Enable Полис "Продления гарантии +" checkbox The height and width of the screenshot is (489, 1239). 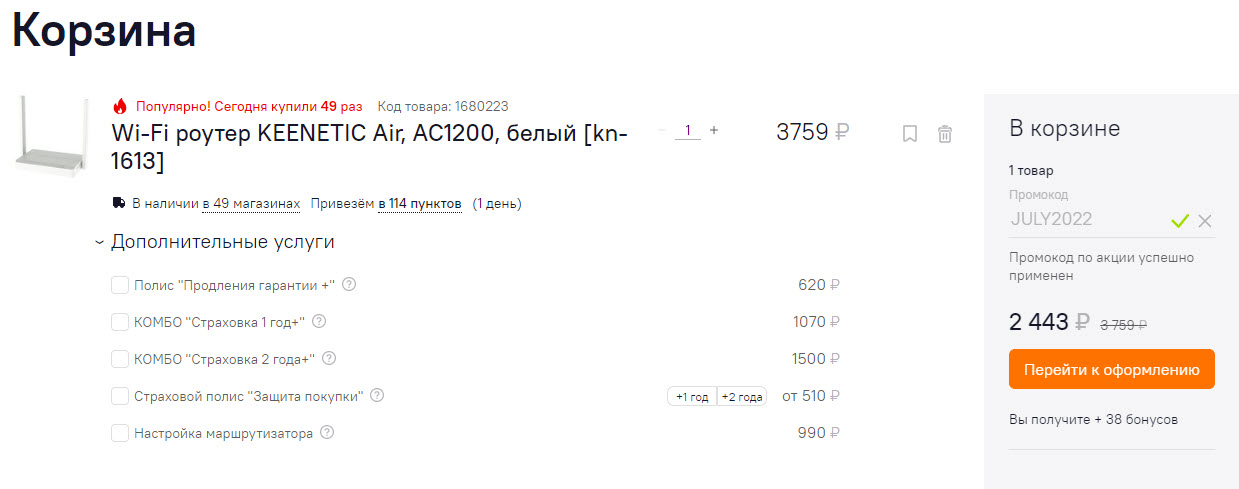[120, 286]
